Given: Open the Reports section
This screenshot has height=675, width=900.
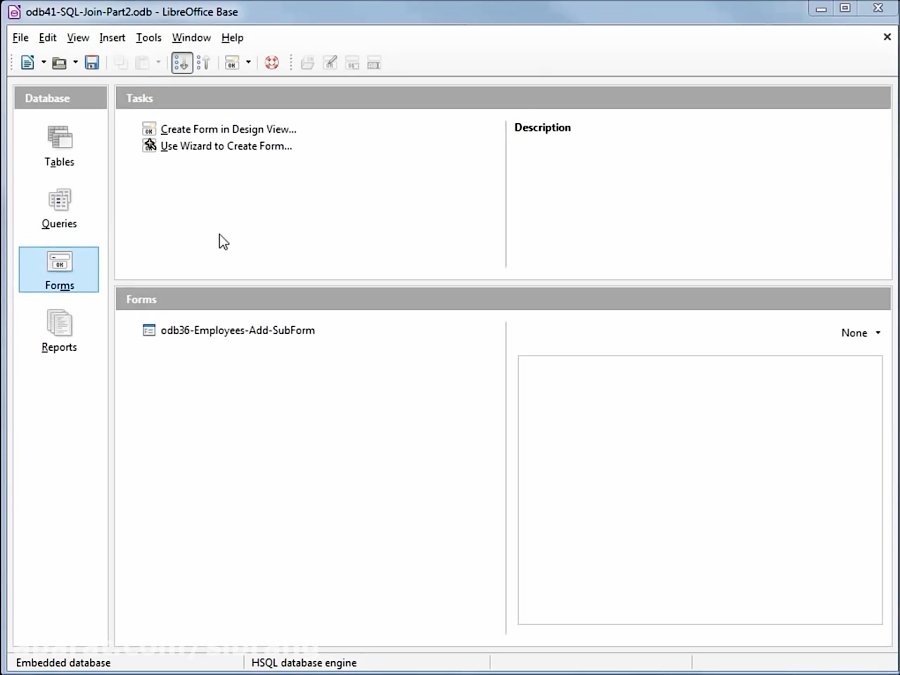Looking at the screenshot, I should pos(58,330).
